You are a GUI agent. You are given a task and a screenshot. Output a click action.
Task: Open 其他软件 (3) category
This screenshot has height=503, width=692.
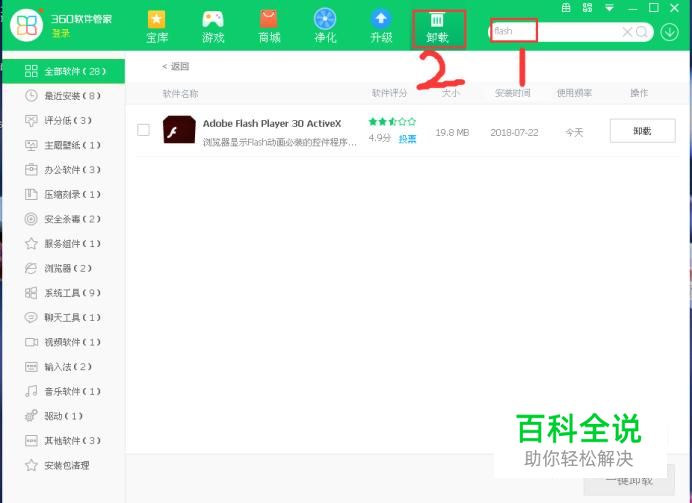point(64,441)
